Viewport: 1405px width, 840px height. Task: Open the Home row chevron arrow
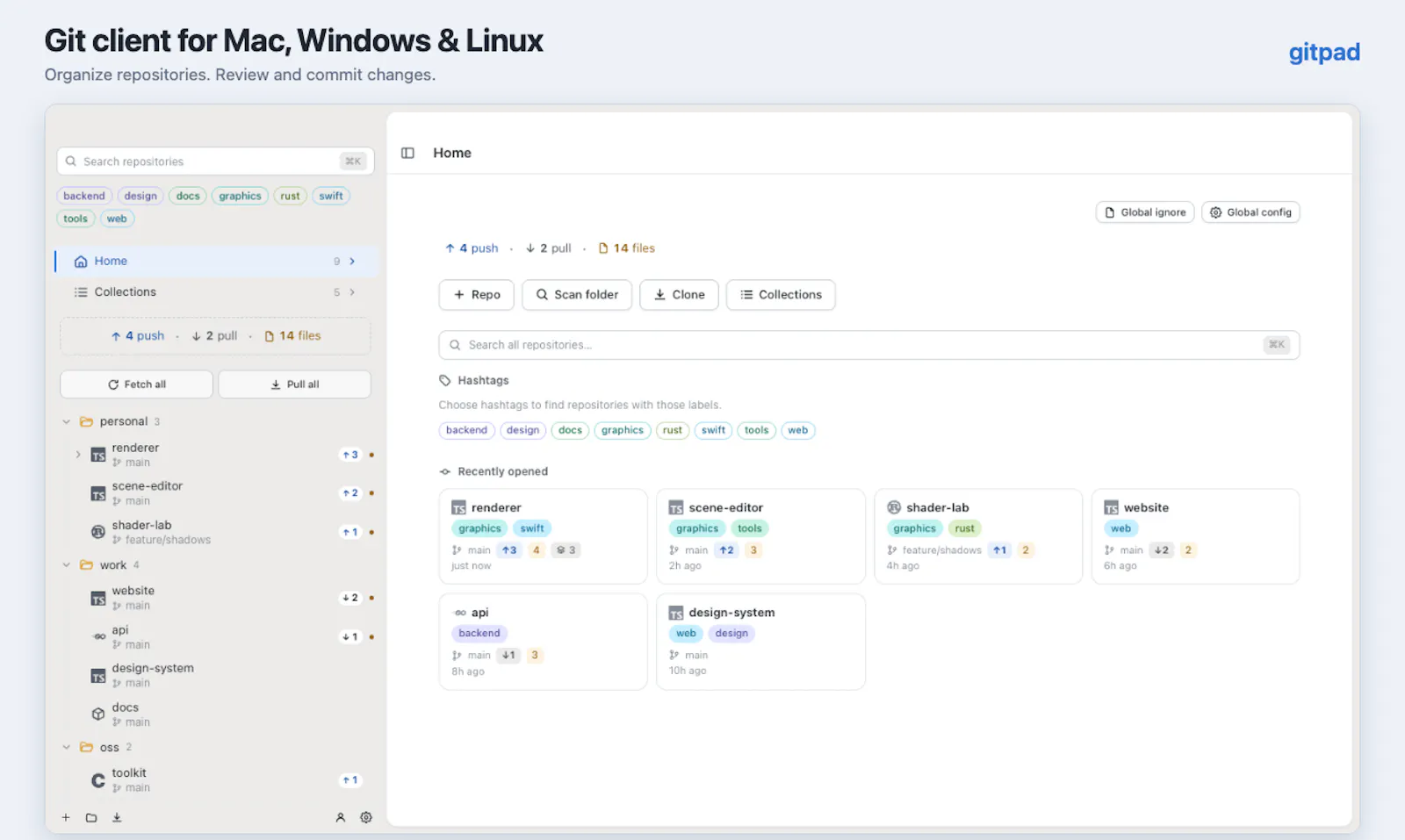click(352, 261)
